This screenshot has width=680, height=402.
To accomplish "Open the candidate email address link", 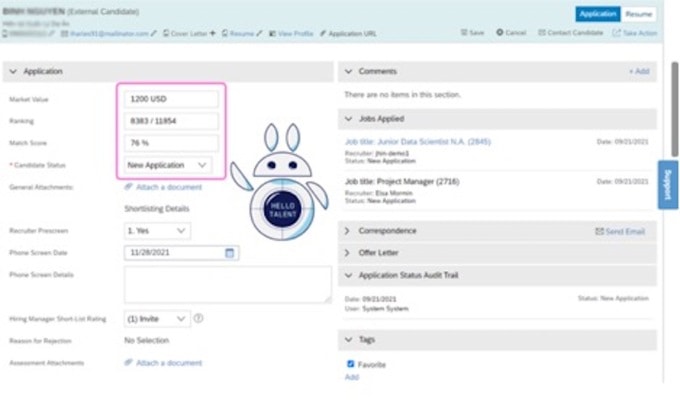I will click(x=109, y=33).
